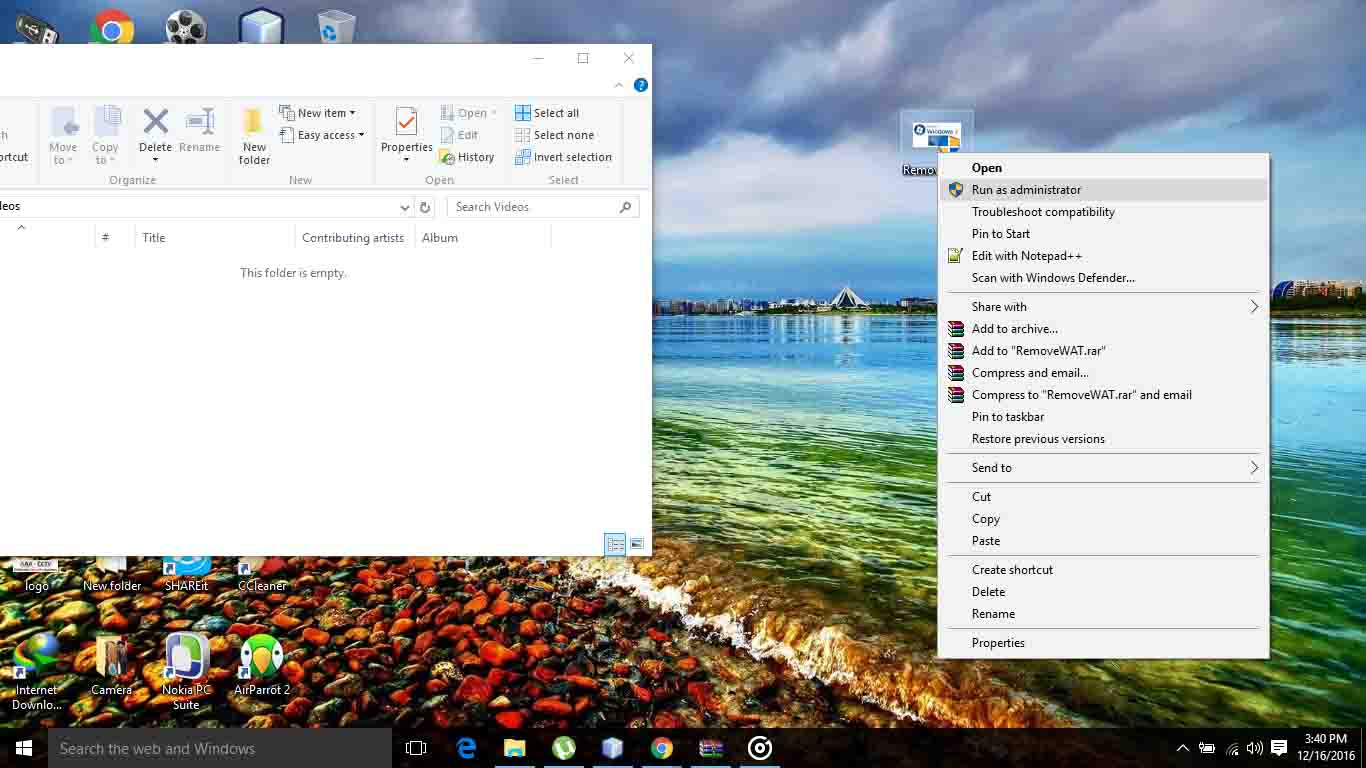Click Select none in the ribbon
The image size is (1366, 768).
pyautogui.click(x=554, y=134)
